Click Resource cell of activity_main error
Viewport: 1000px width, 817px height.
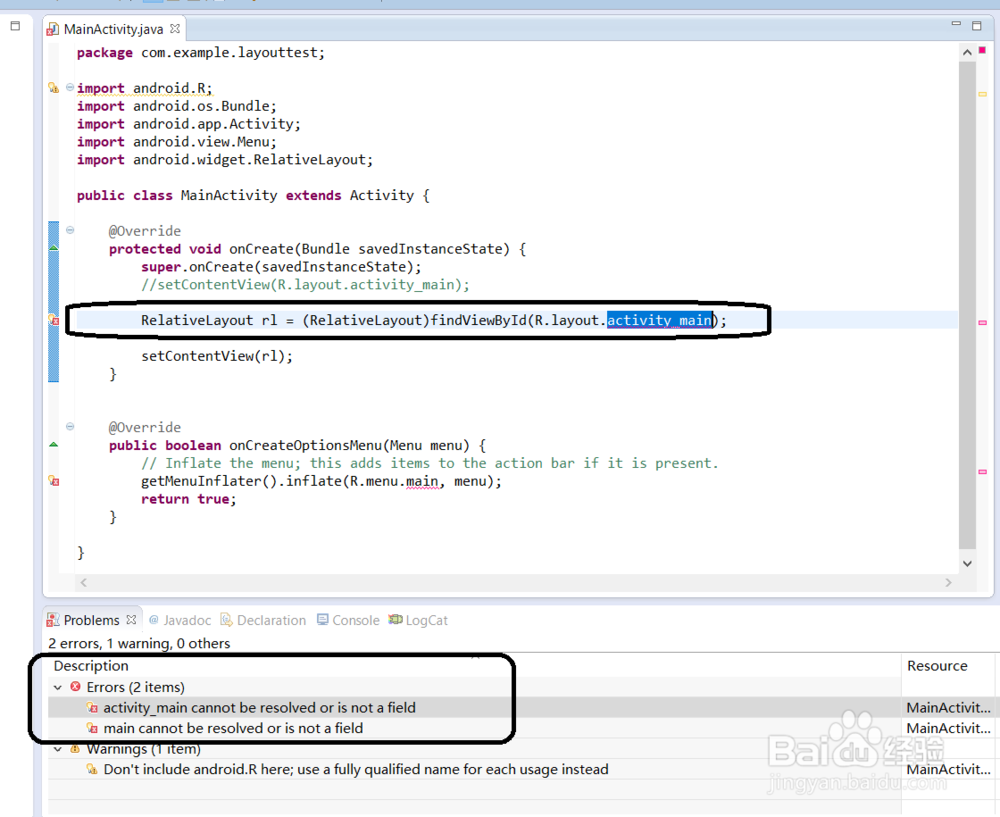[x=949, y=707]
